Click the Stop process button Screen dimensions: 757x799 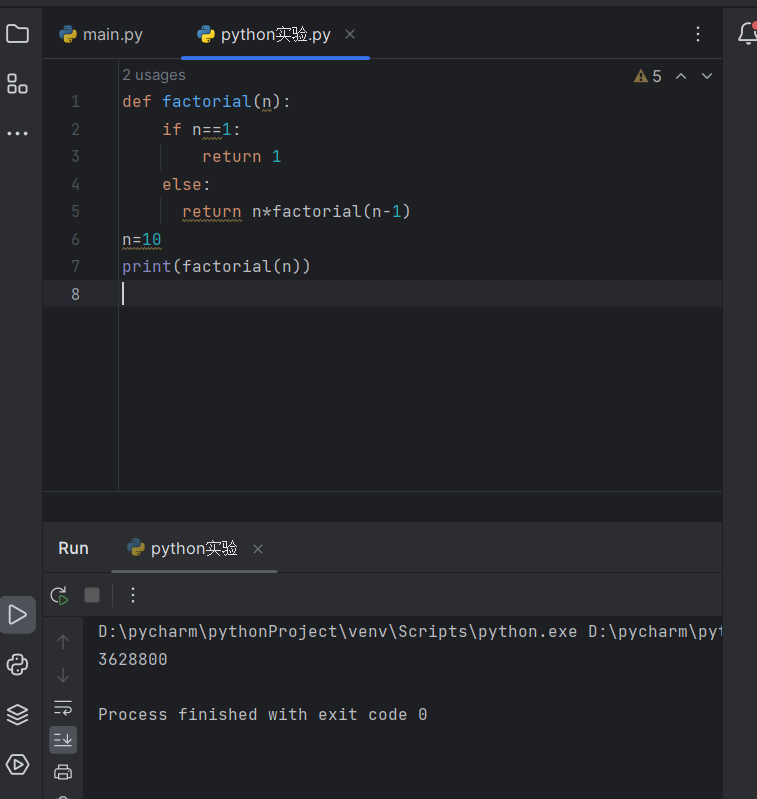92,595
